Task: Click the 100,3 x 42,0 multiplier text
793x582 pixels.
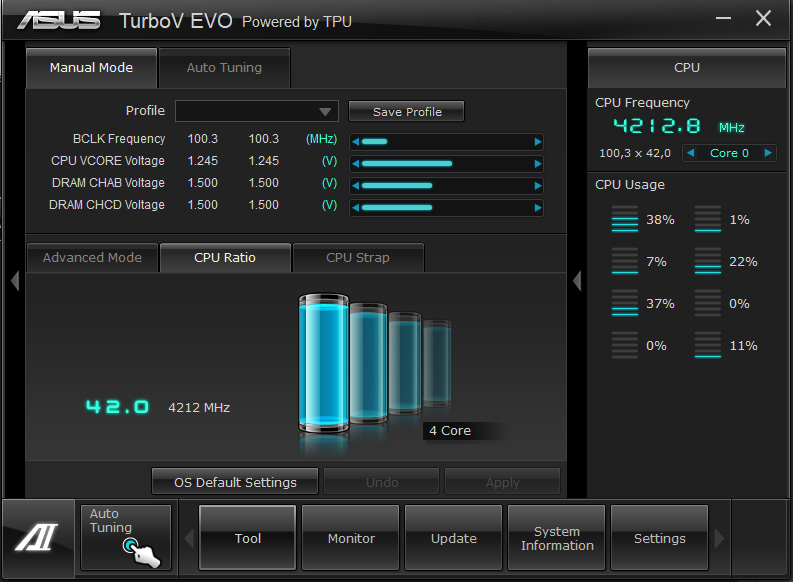Action: pos(635,153)
